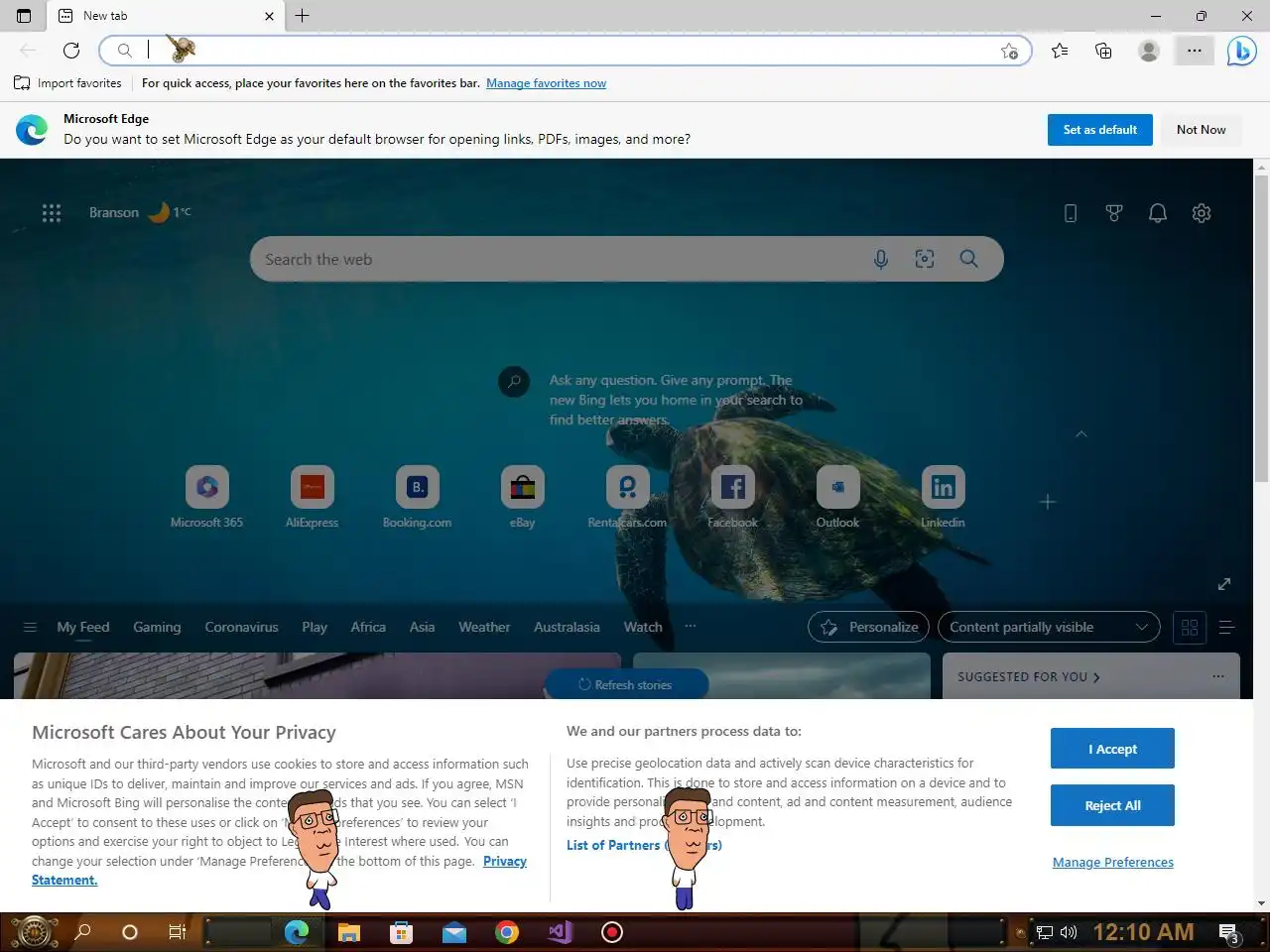This screenshot has height=952, width=1270.
Task: Expand the background image view
Action: pyautogui.click(x=1224, y=584)
